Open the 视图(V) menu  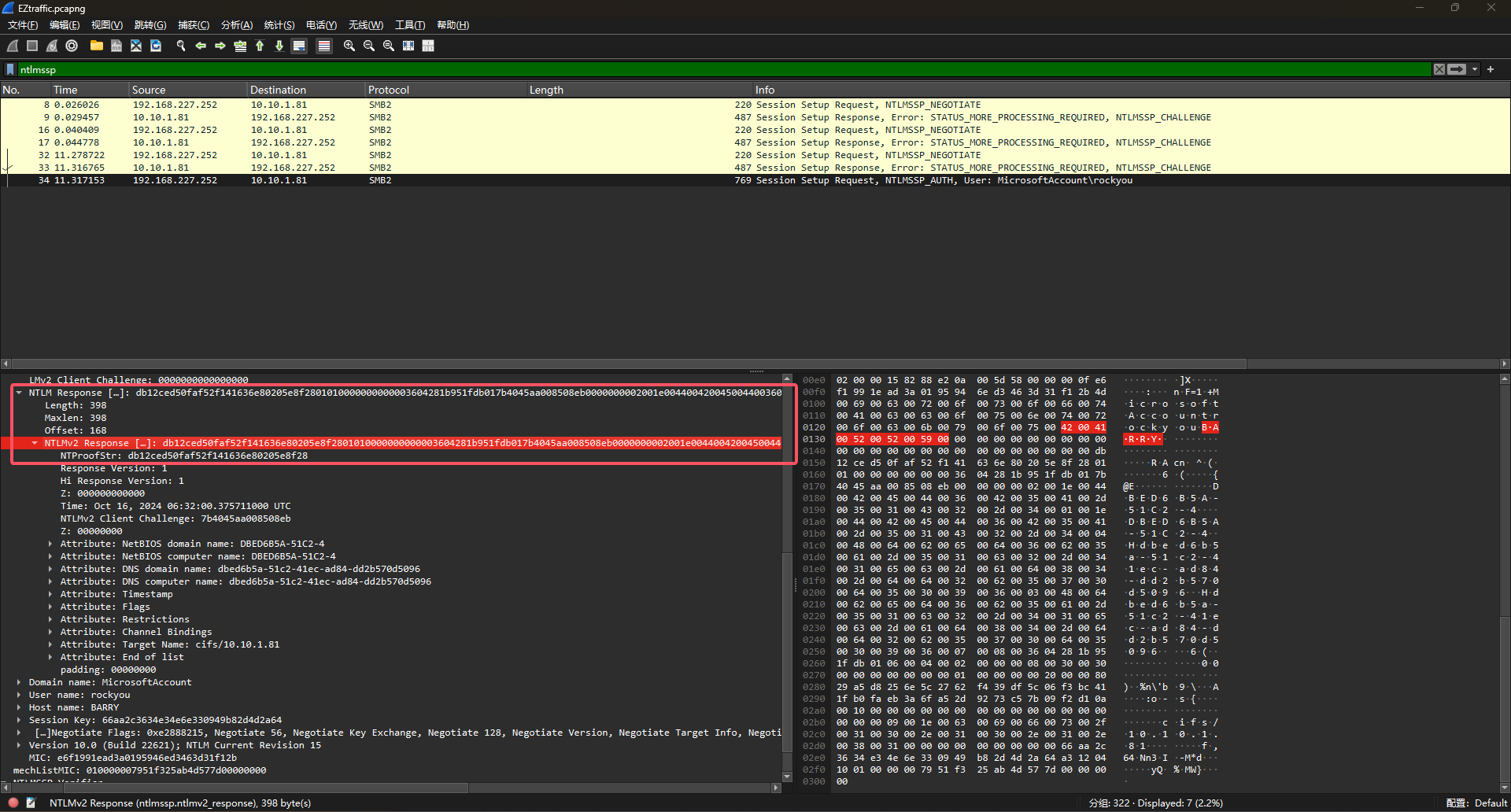[107, 25]
